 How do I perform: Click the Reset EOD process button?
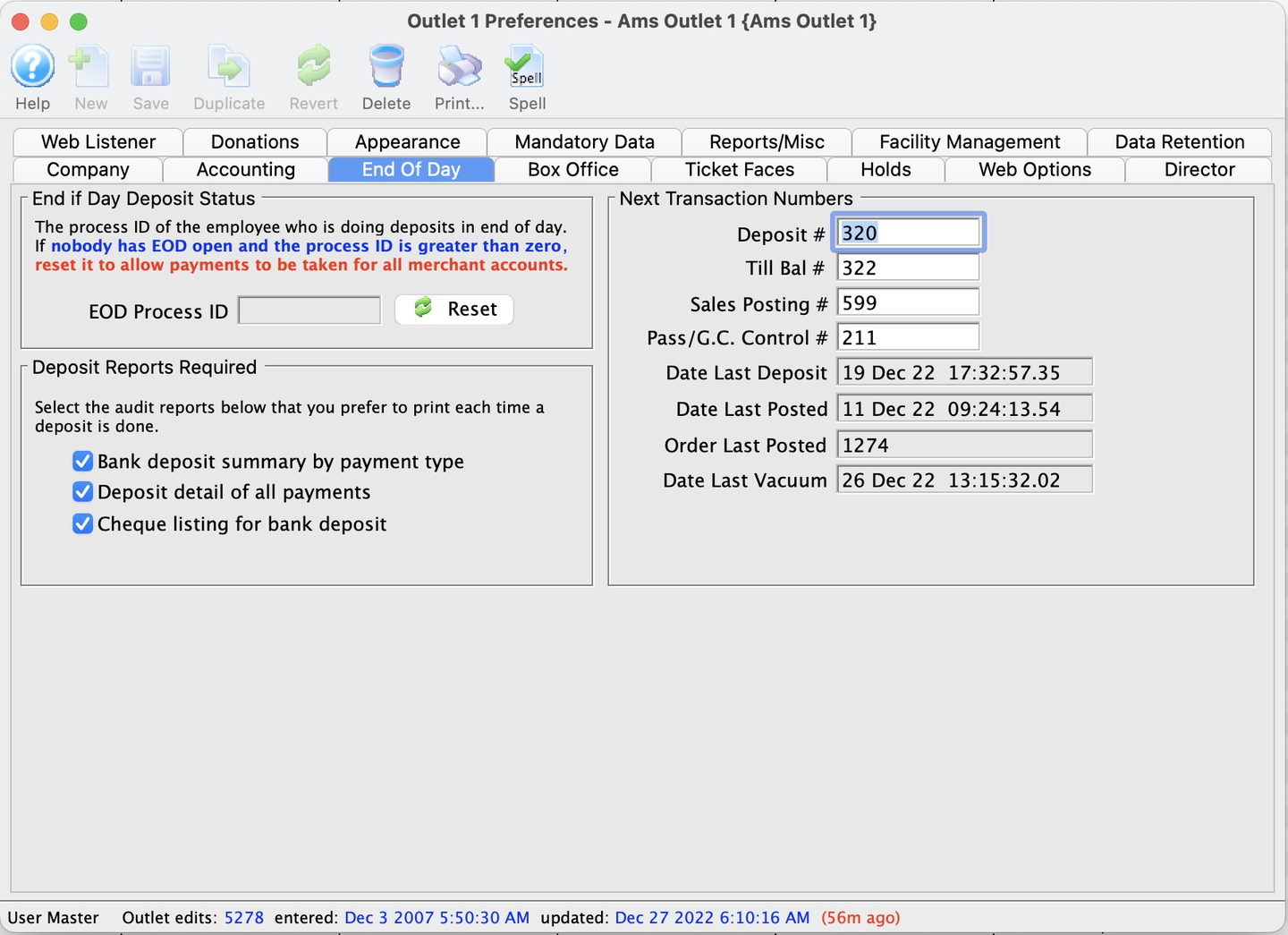pyautogui.click(x=454, y=310)
